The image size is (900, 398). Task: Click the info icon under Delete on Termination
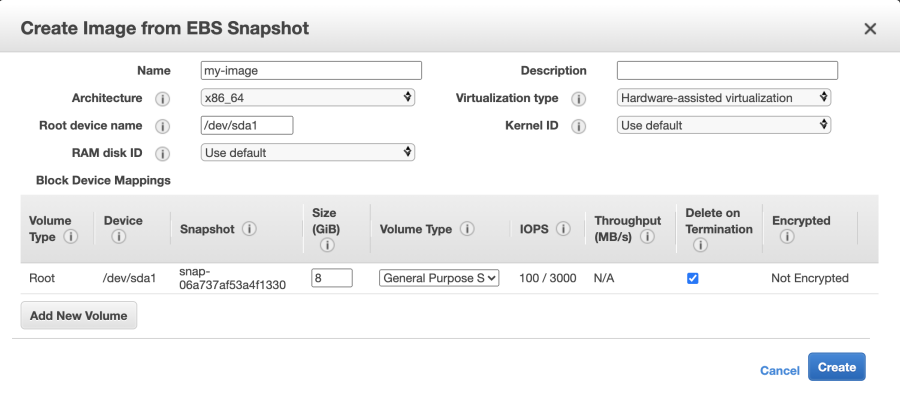[x=700, y=245]
